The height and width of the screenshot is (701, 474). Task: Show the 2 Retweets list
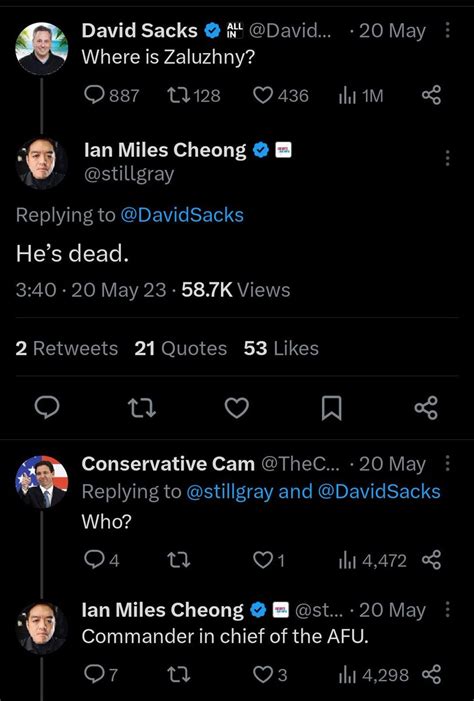tap(67, 348)
